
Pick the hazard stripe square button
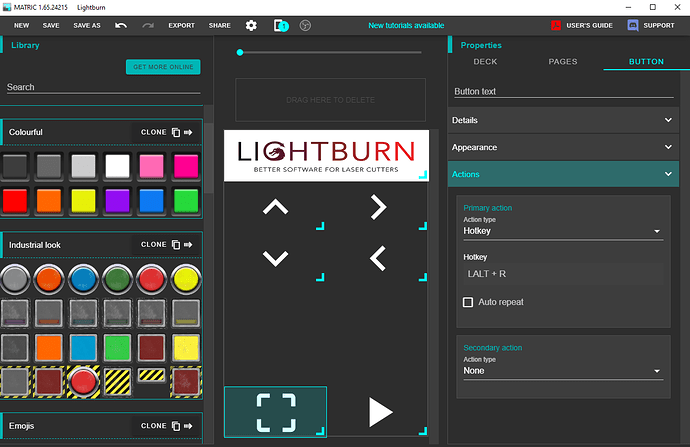(117, 381)
